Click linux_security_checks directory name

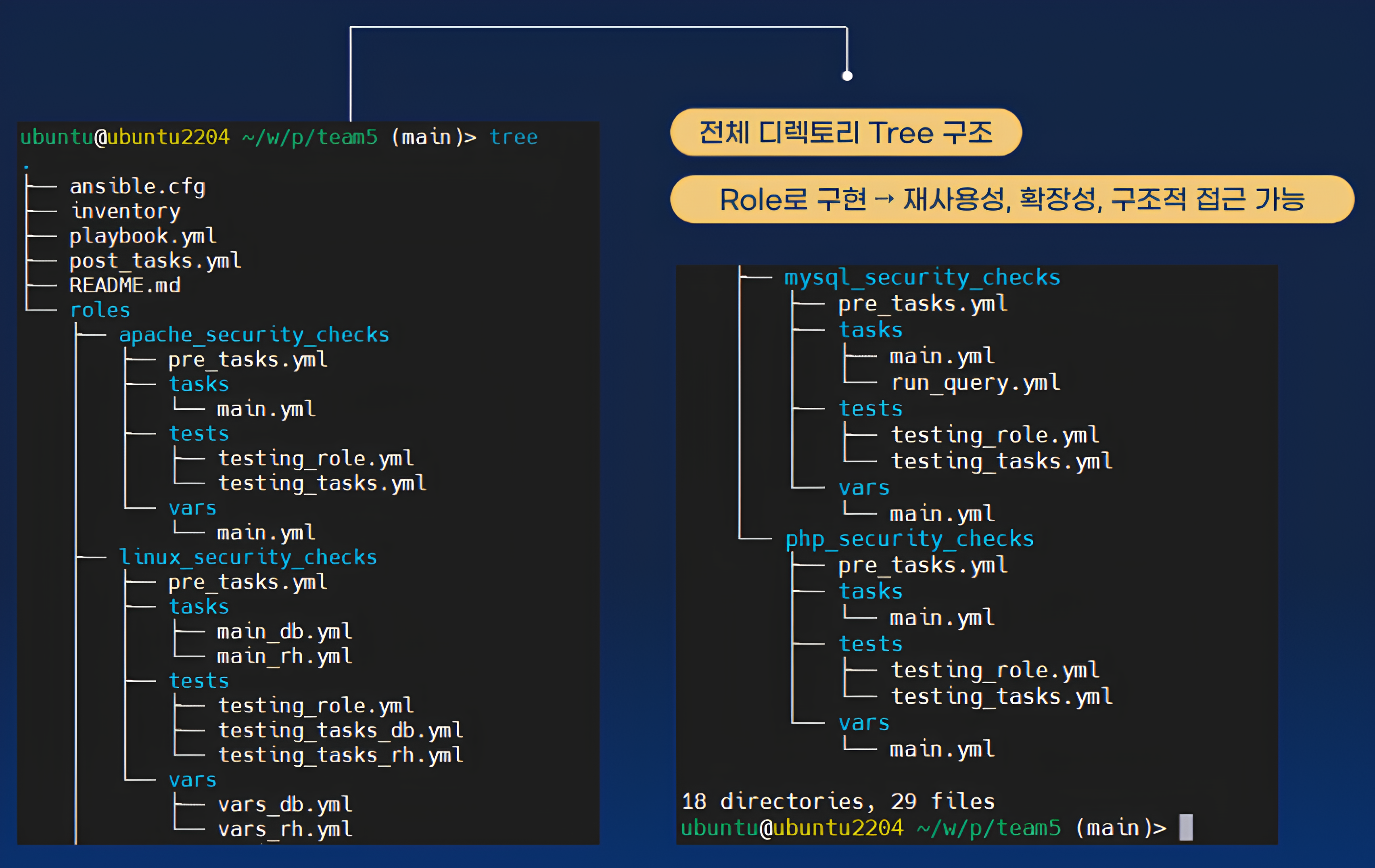[248, 557]
